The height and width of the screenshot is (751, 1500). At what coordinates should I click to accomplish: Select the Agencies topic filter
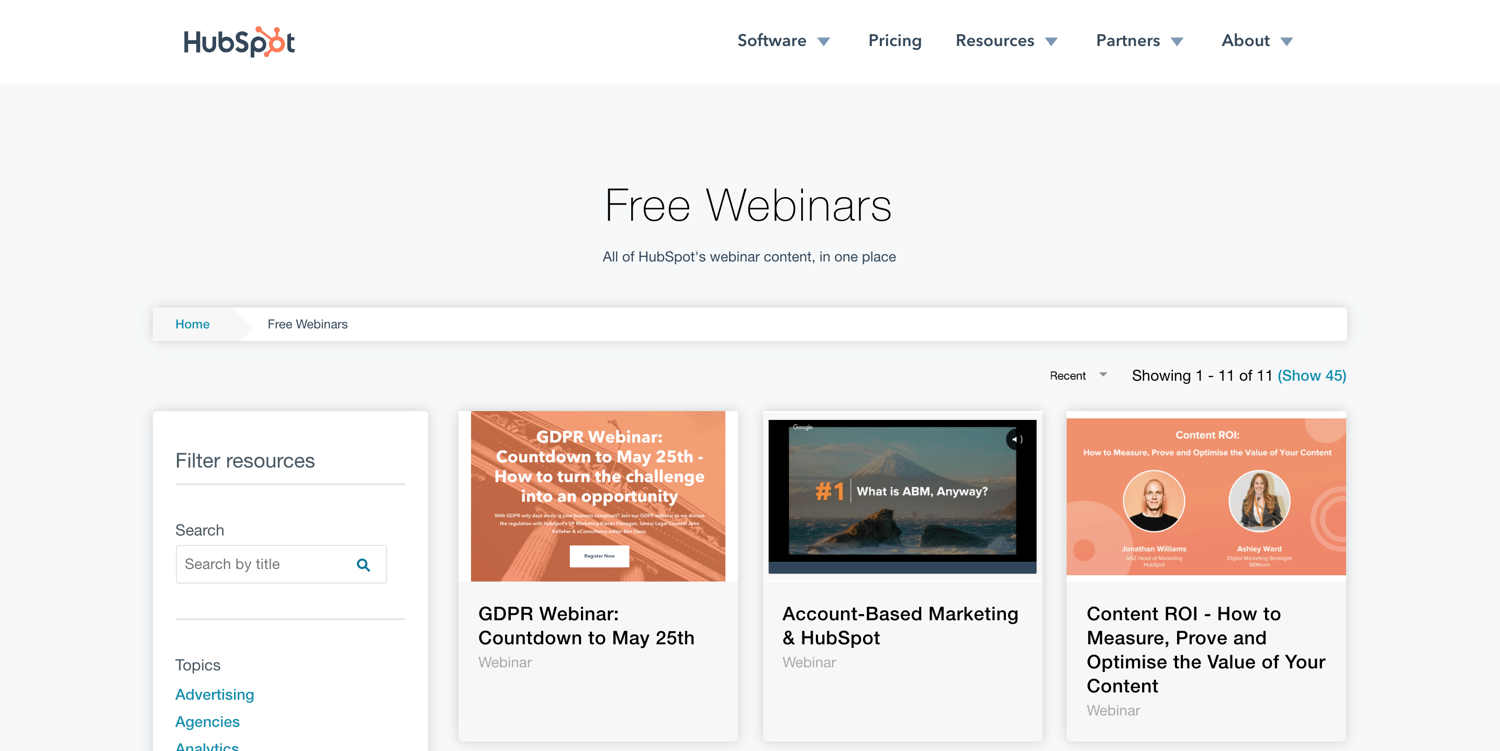[x=207, y=721]
